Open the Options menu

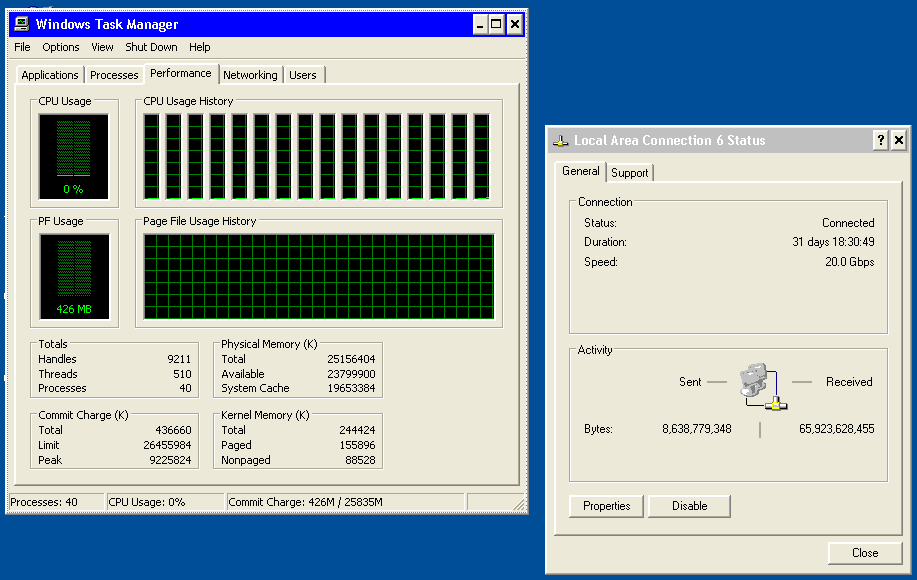coord(61,47)
